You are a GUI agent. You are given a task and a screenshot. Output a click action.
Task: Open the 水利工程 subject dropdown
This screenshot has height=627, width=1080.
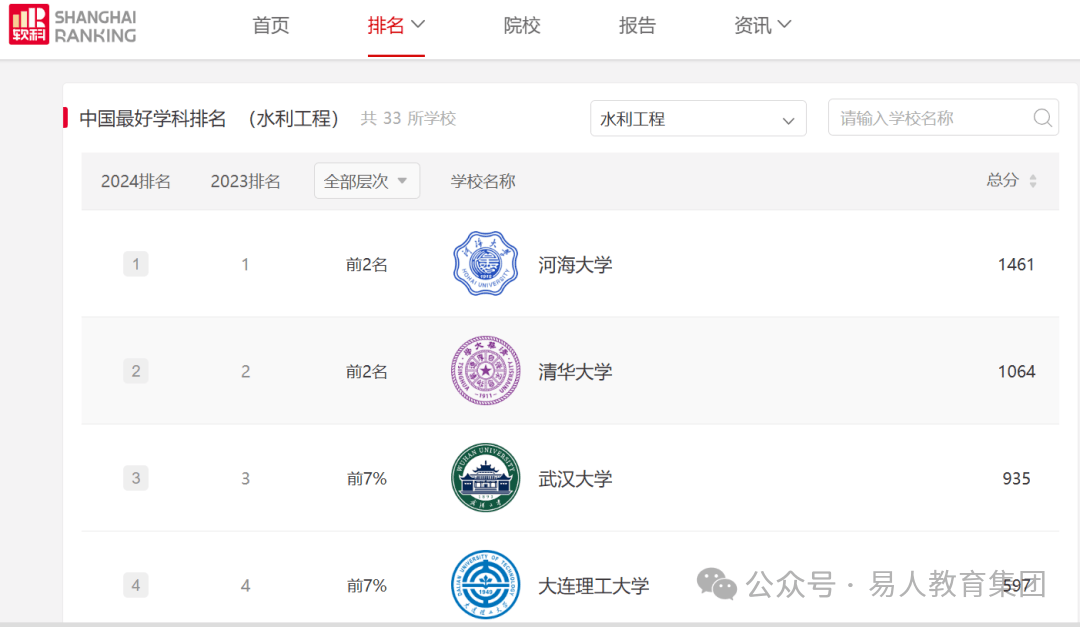click(698, 119)
